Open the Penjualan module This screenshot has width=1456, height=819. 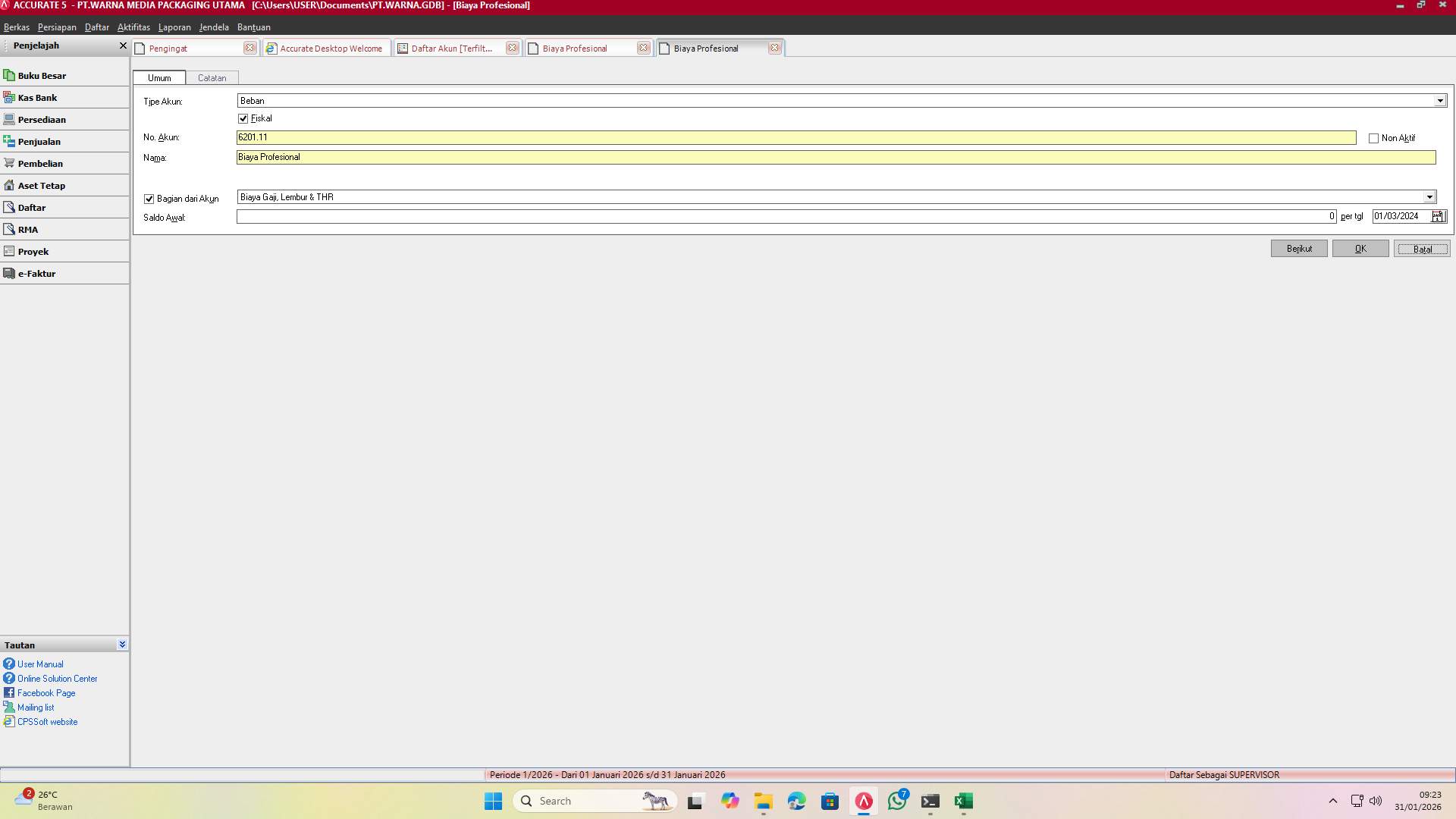pyautogui.click(x=39, y=141)
